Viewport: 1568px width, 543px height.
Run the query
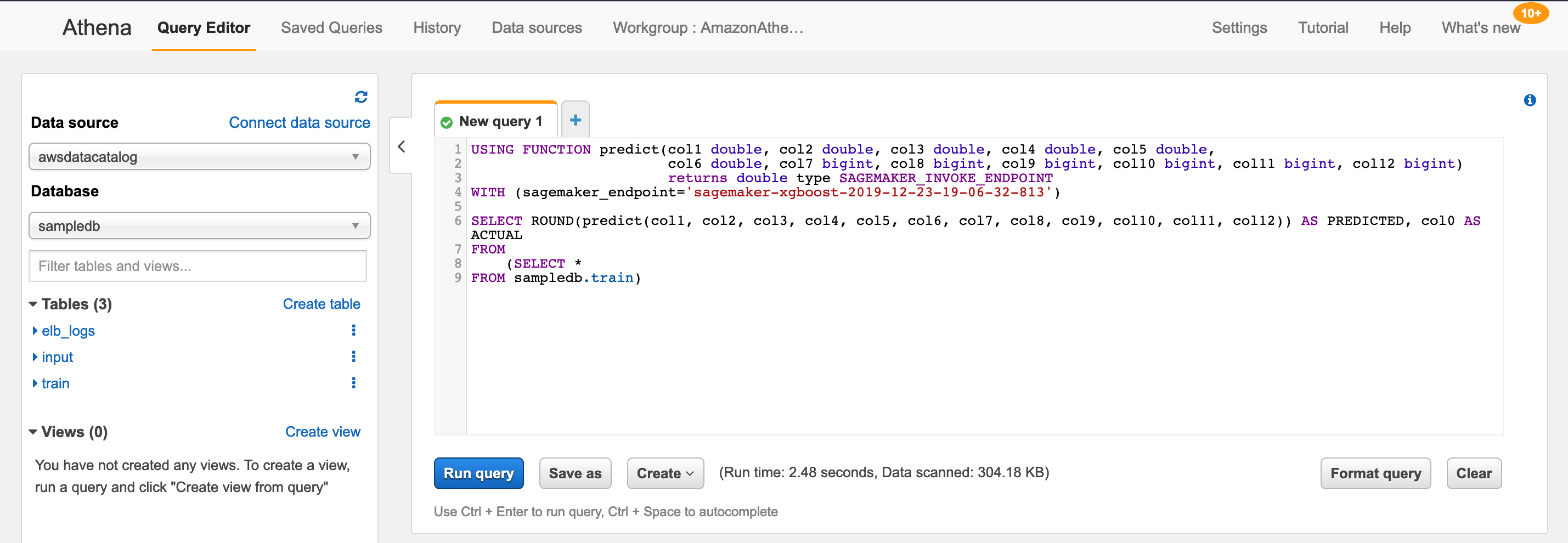click(x=478, y=473)
